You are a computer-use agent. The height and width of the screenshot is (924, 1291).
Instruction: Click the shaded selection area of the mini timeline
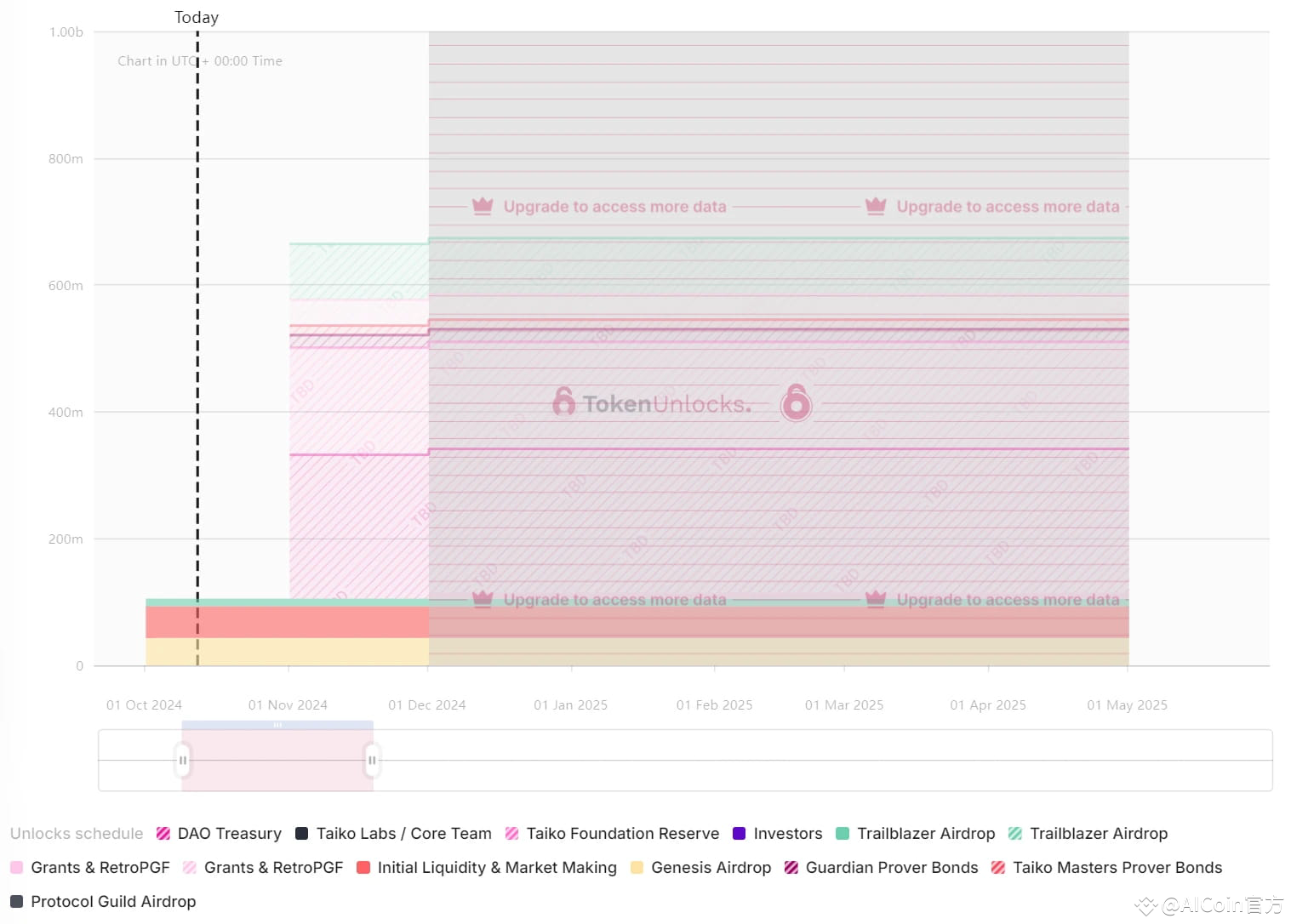point(277,761)
